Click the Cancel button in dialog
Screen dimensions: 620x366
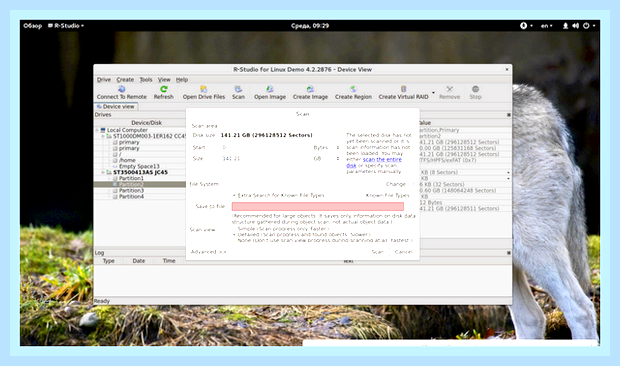(404, 252)
